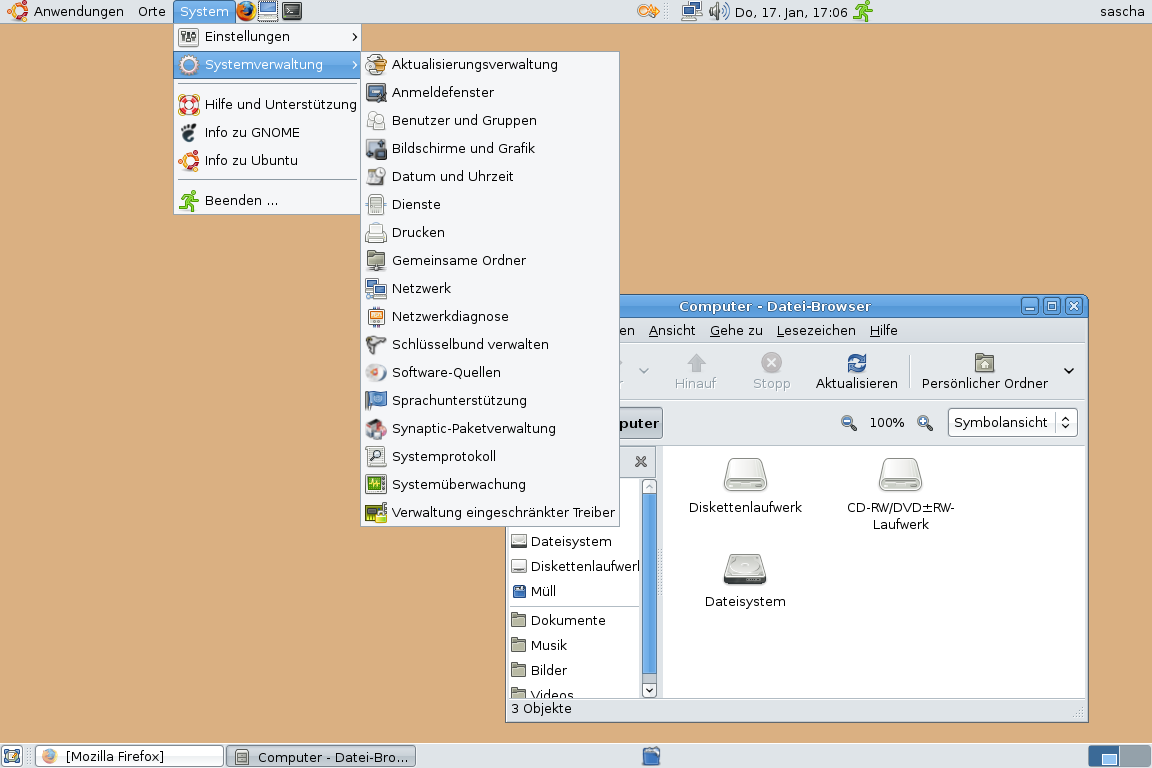Viewport: 1152px width, 768px height.
Task: Switch to Mozilla Firefox taskbar window
Action: pyautogui.click(x=130, y=757)
